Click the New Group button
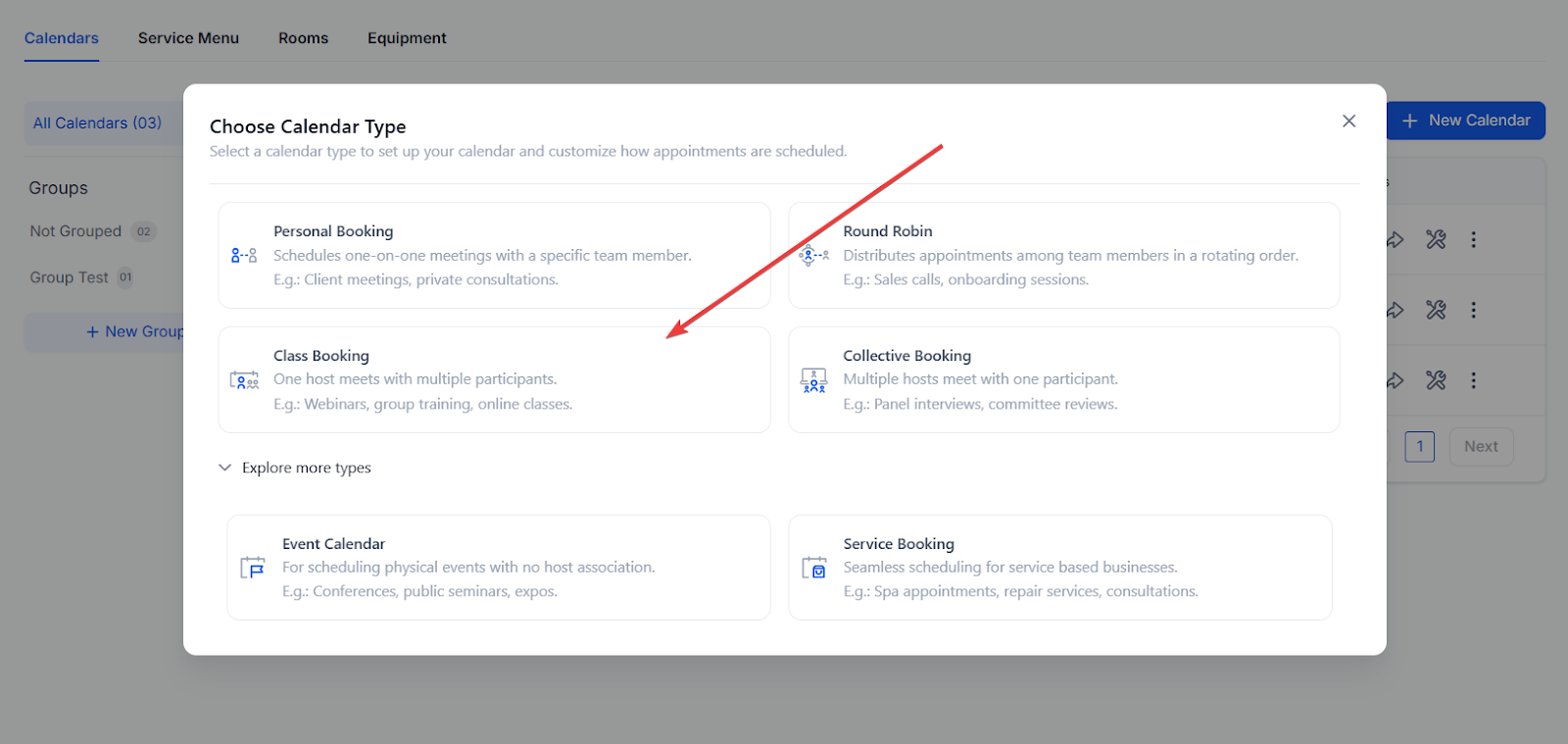Image resolution: width=1568 pixels, height=744 pixels. coord(104,331)
